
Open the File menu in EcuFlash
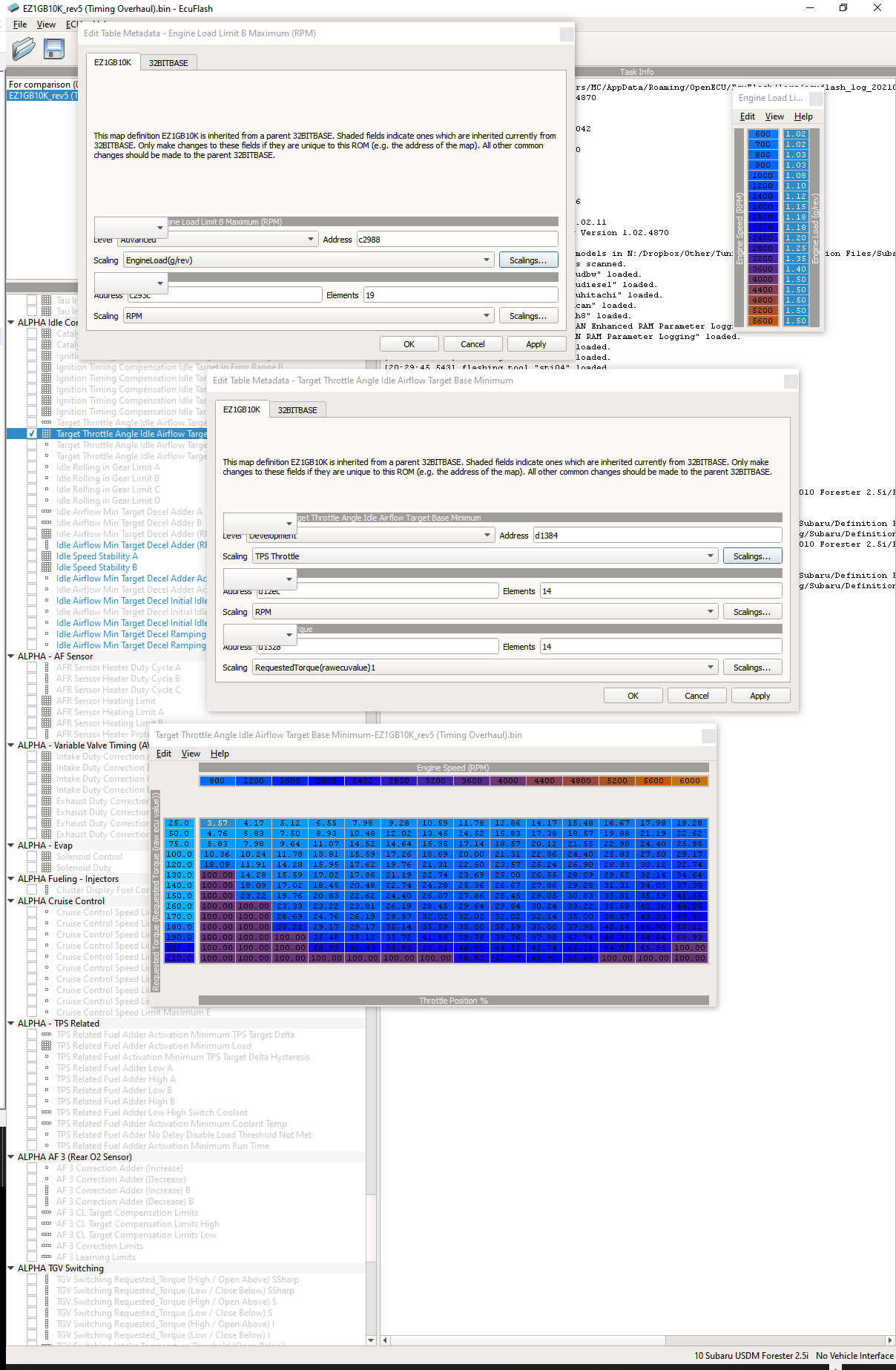click(x=20, y=24)
